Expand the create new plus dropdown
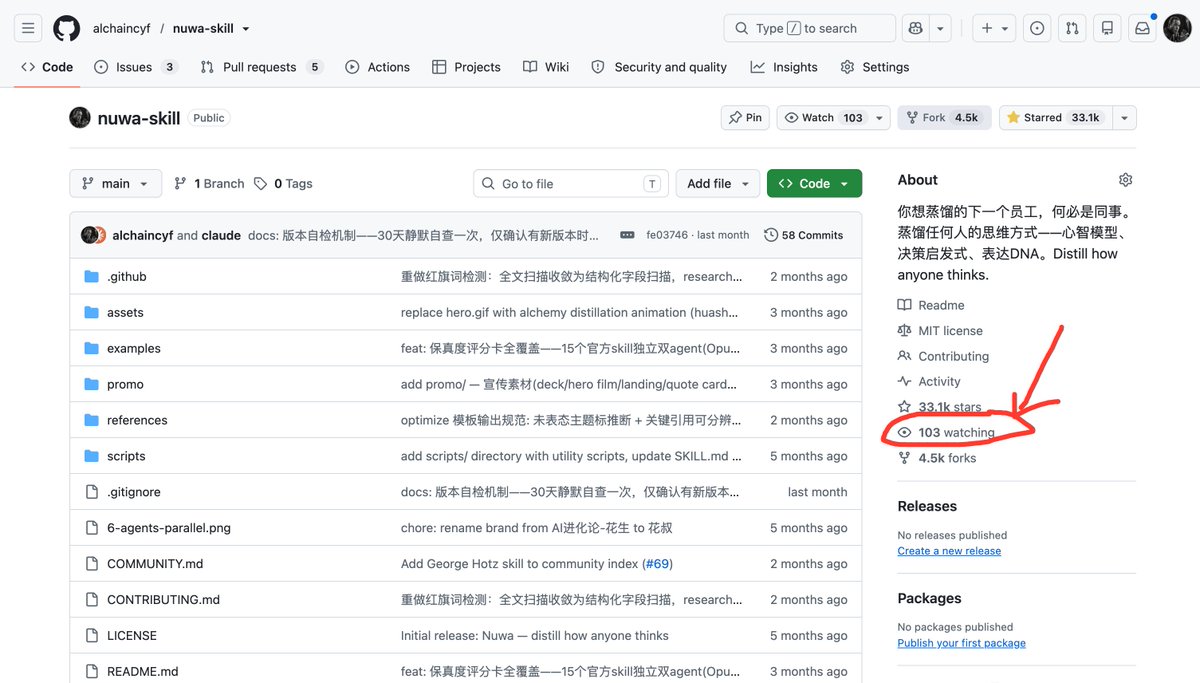 [996, 28]
